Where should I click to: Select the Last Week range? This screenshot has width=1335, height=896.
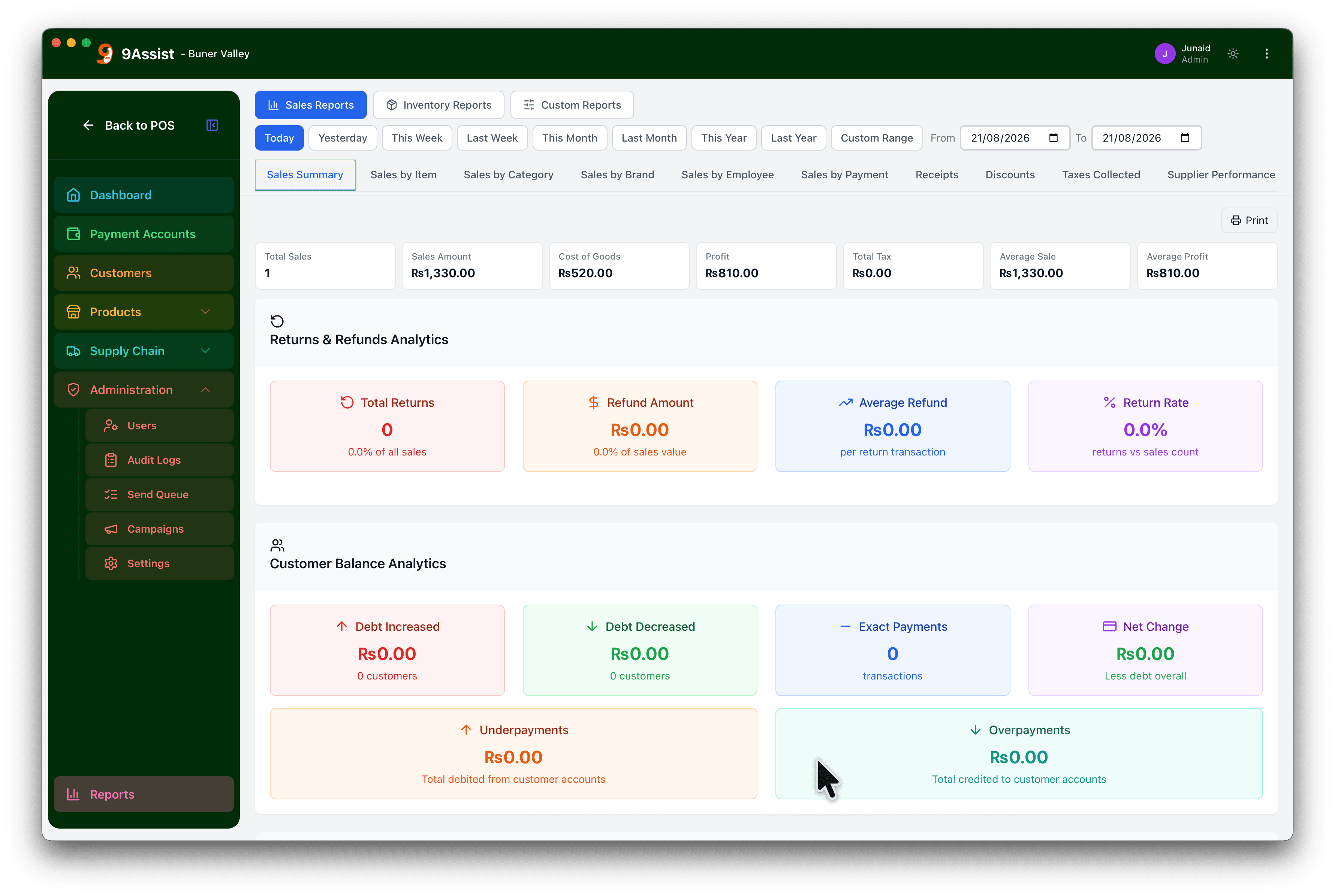click(x=492, y=138)
